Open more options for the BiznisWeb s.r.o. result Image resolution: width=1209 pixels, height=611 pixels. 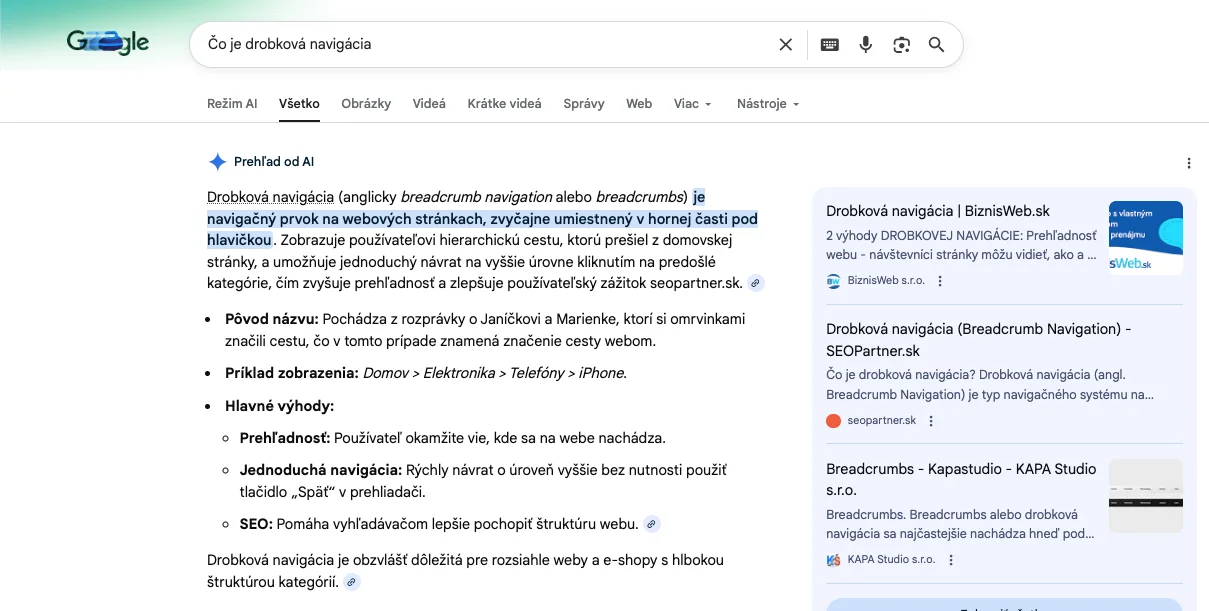click(940, 282)
